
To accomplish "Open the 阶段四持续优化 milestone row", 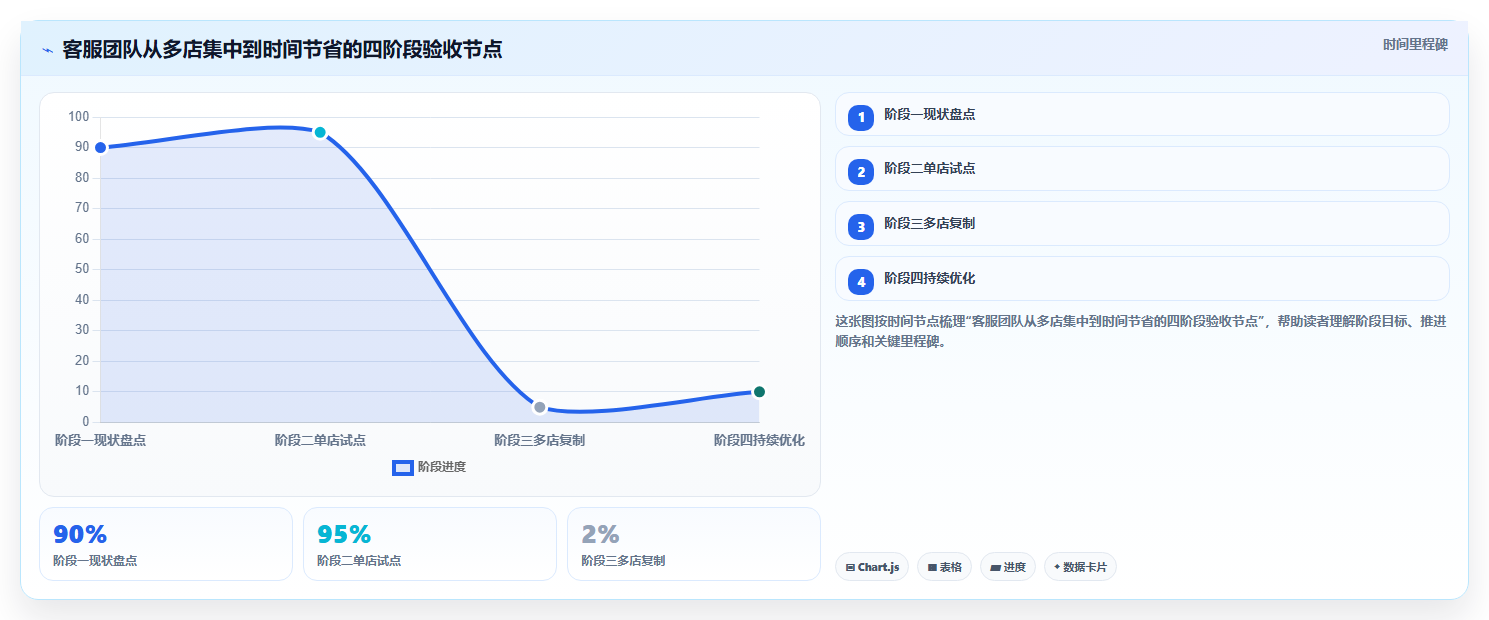I will click(1142, 278).
